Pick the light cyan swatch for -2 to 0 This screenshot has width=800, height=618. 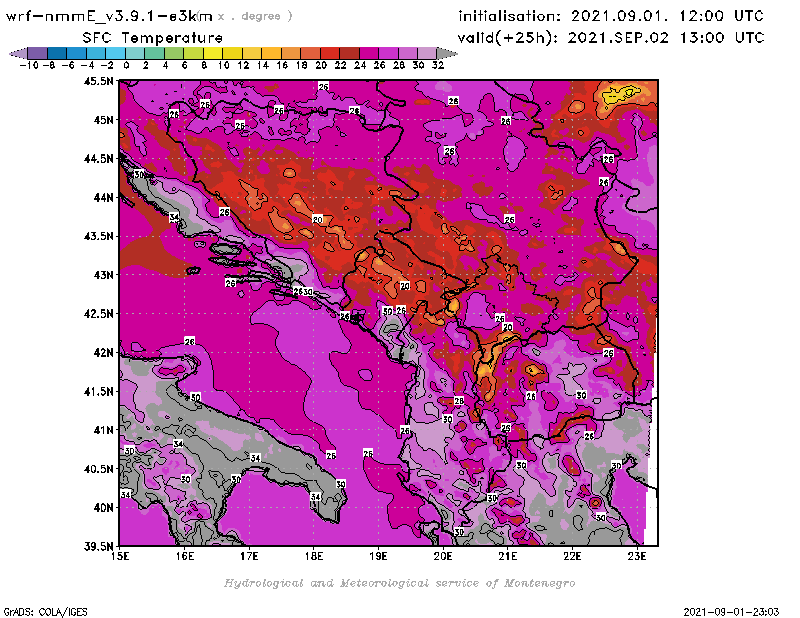click(116, 53)
